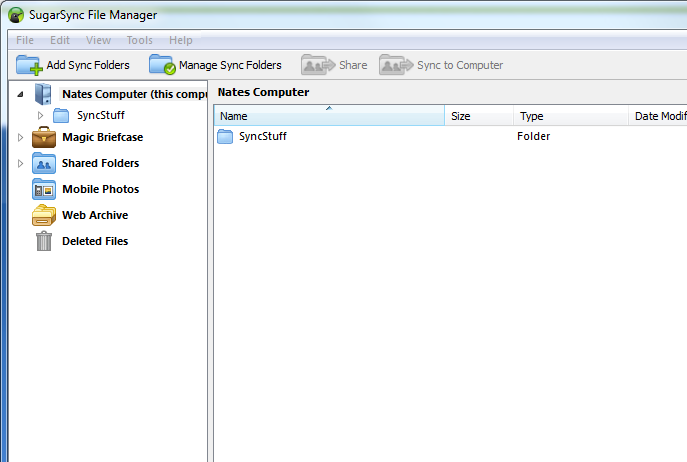Click the SyncStuff folder icon in tree
This screenshot has height=462, width=687.
coord(61,116)
